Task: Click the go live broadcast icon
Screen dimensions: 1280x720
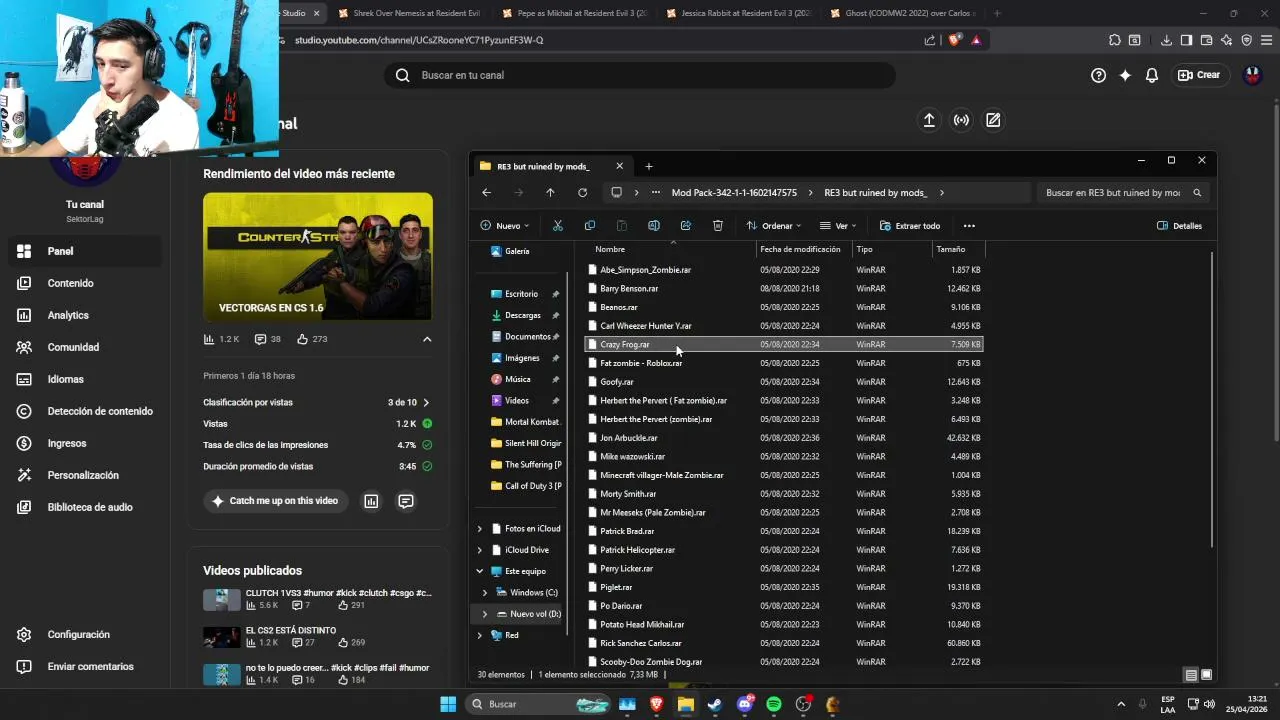Action: [961, 120]
